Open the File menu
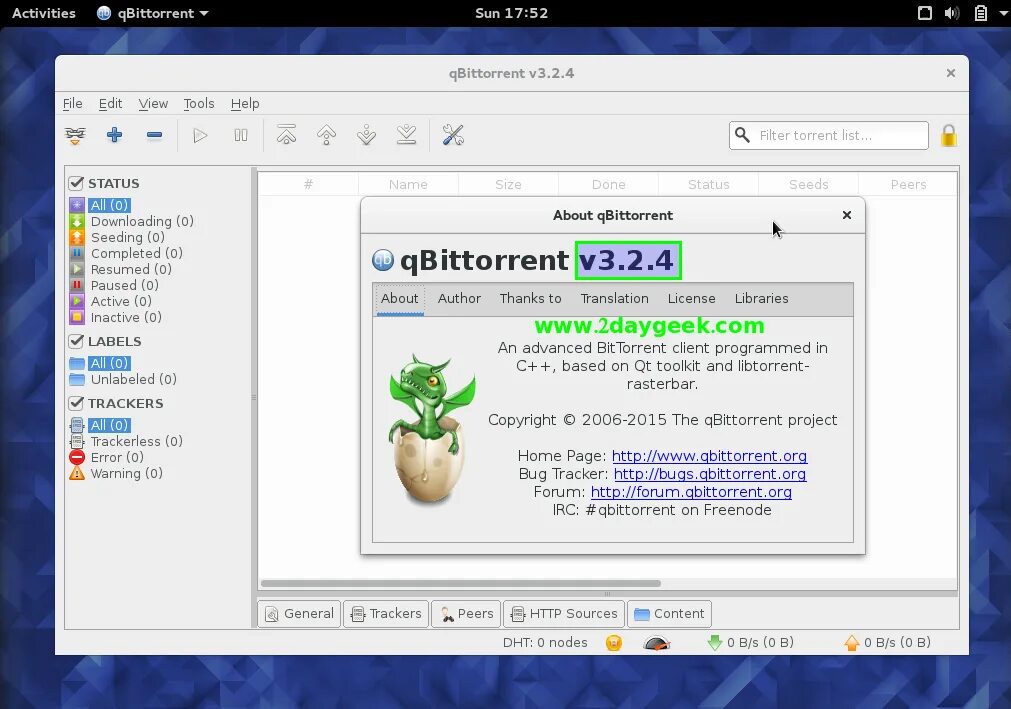Viewport: 1011px width, 709px height. 72,103
